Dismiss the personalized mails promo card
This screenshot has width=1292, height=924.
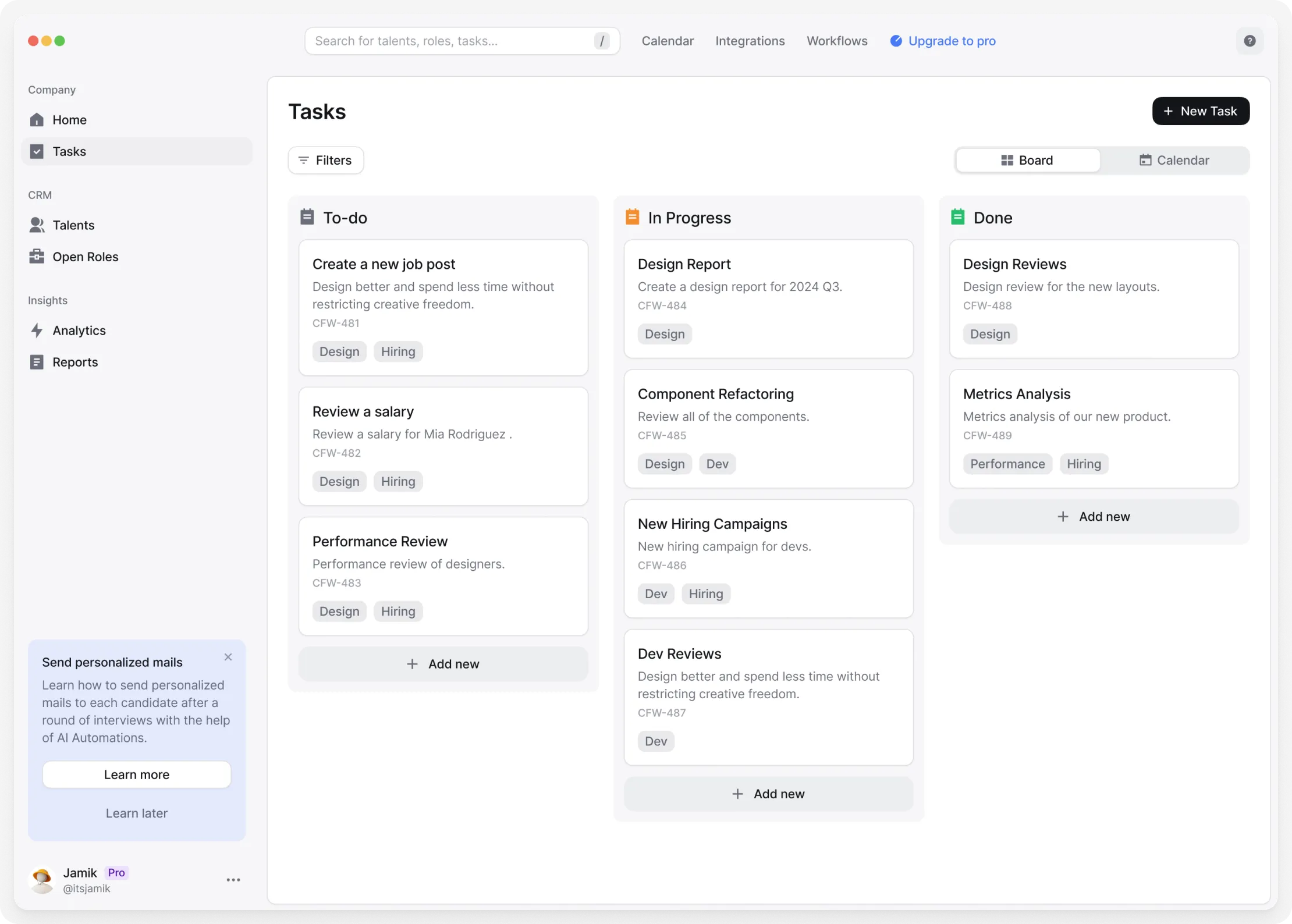228,657
